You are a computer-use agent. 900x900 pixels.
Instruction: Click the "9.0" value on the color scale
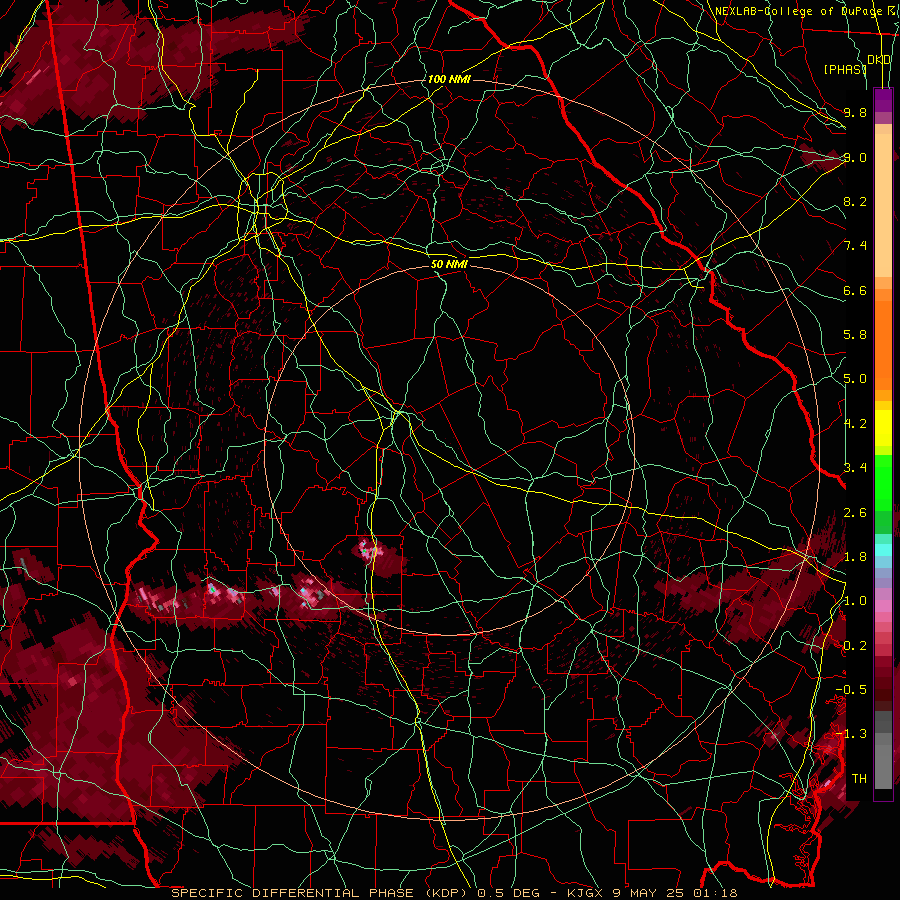[855, 157]
